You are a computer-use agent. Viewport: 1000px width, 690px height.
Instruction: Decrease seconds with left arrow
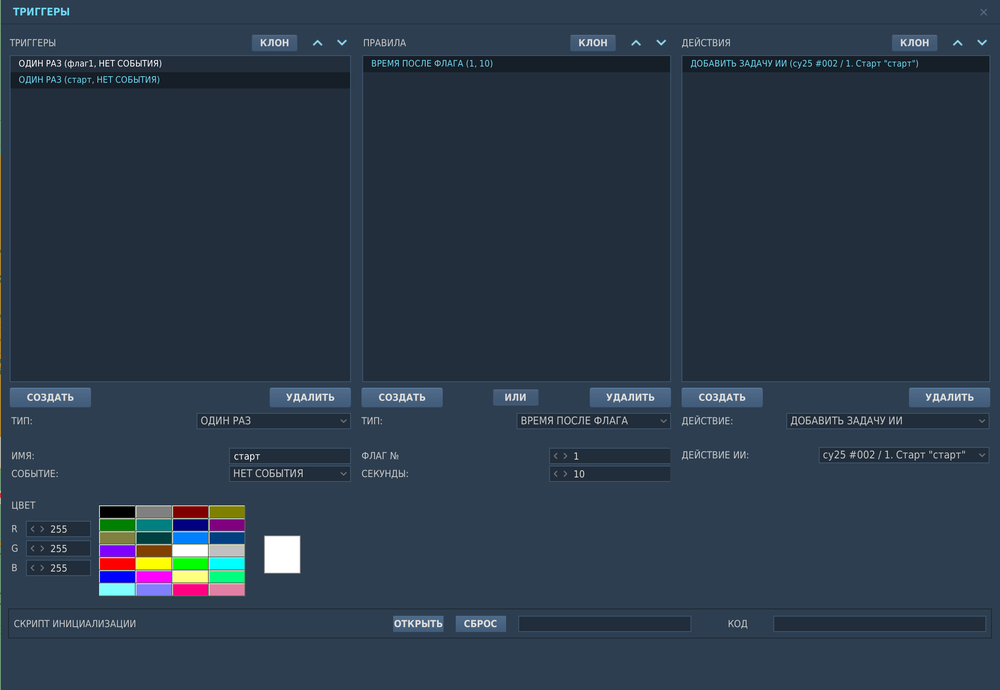click(555, 474)
